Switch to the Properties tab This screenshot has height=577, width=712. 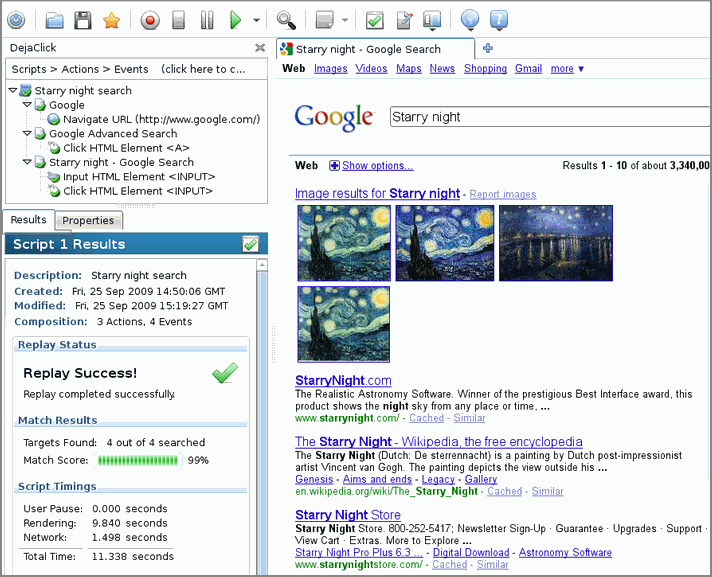[88, 220]
